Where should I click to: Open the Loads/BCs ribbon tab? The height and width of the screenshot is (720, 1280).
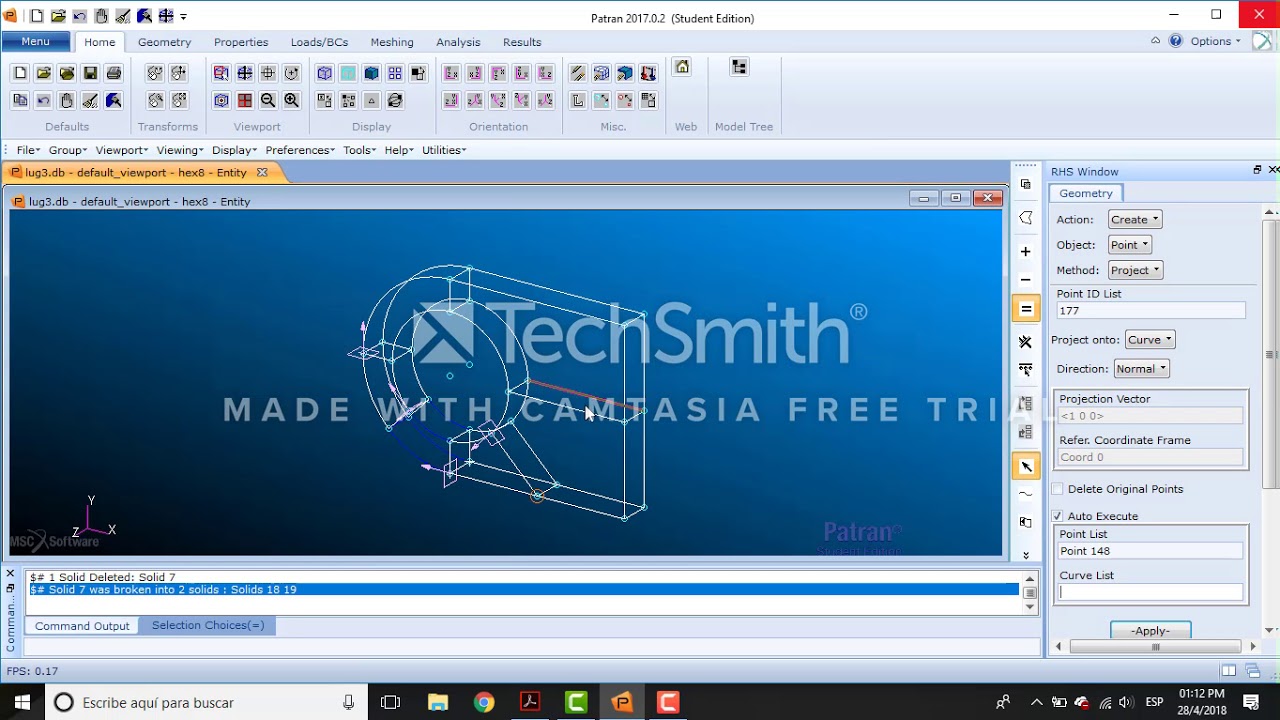(319, 42)
